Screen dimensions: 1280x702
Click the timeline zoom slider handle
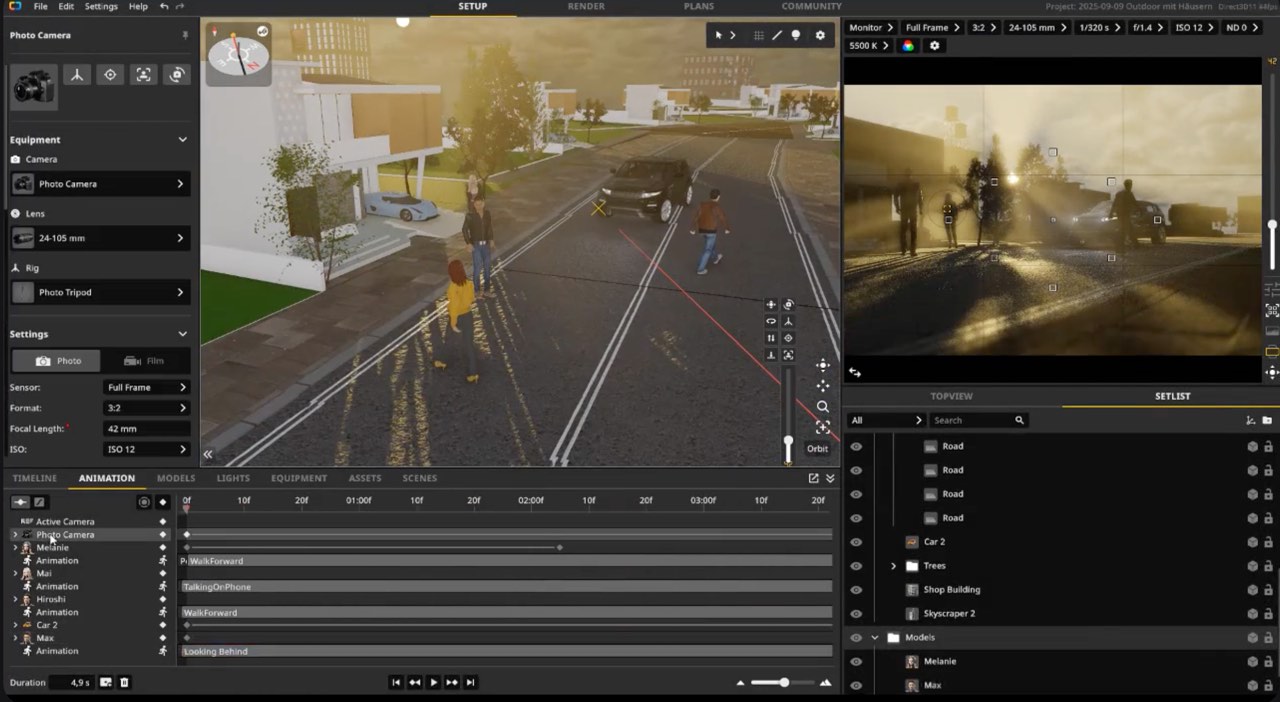(x=784, y=682)
